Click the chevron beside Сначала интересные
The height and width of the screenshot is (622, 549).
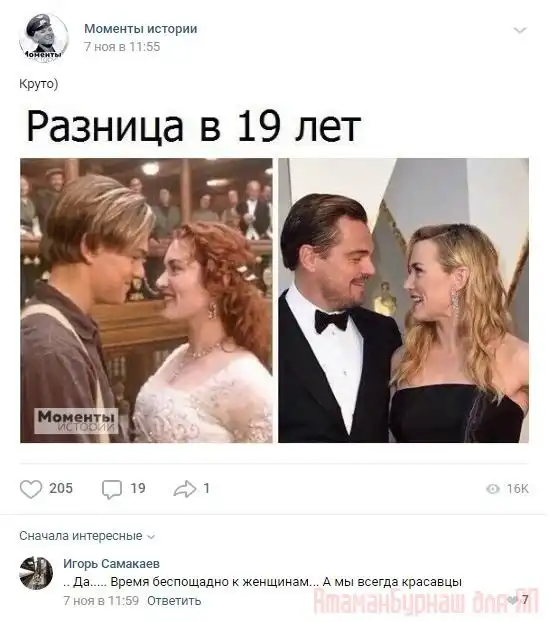click(151, 537)
